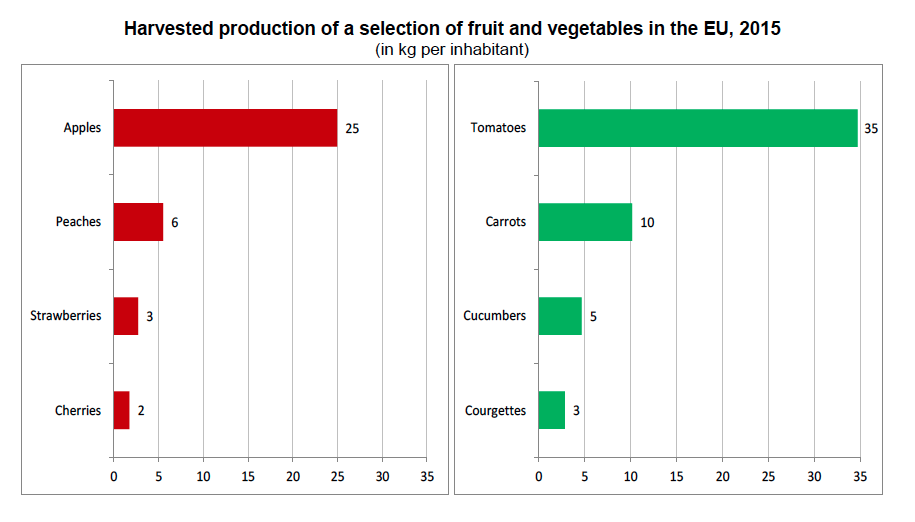Select the green Tomatoes bar
This screenshot has width=915, height=522.
(698, 127)
